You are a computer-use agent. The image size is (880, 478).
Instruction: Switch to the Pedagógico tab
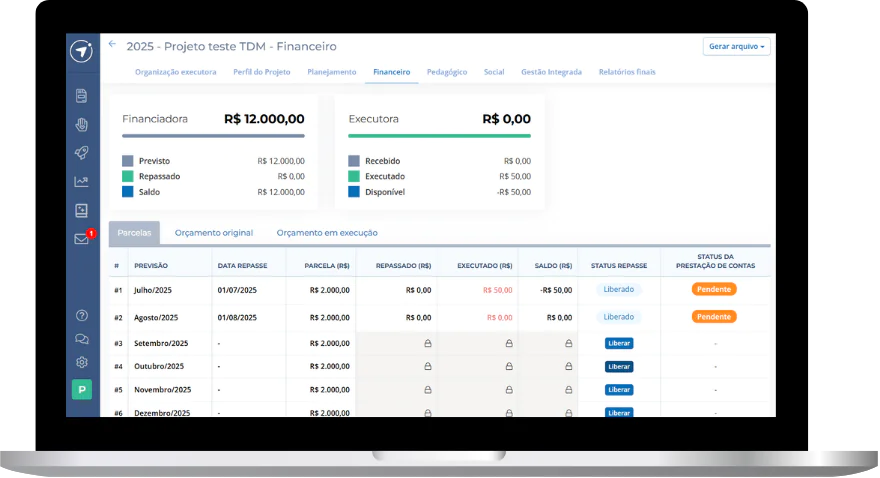coord(447,72)
